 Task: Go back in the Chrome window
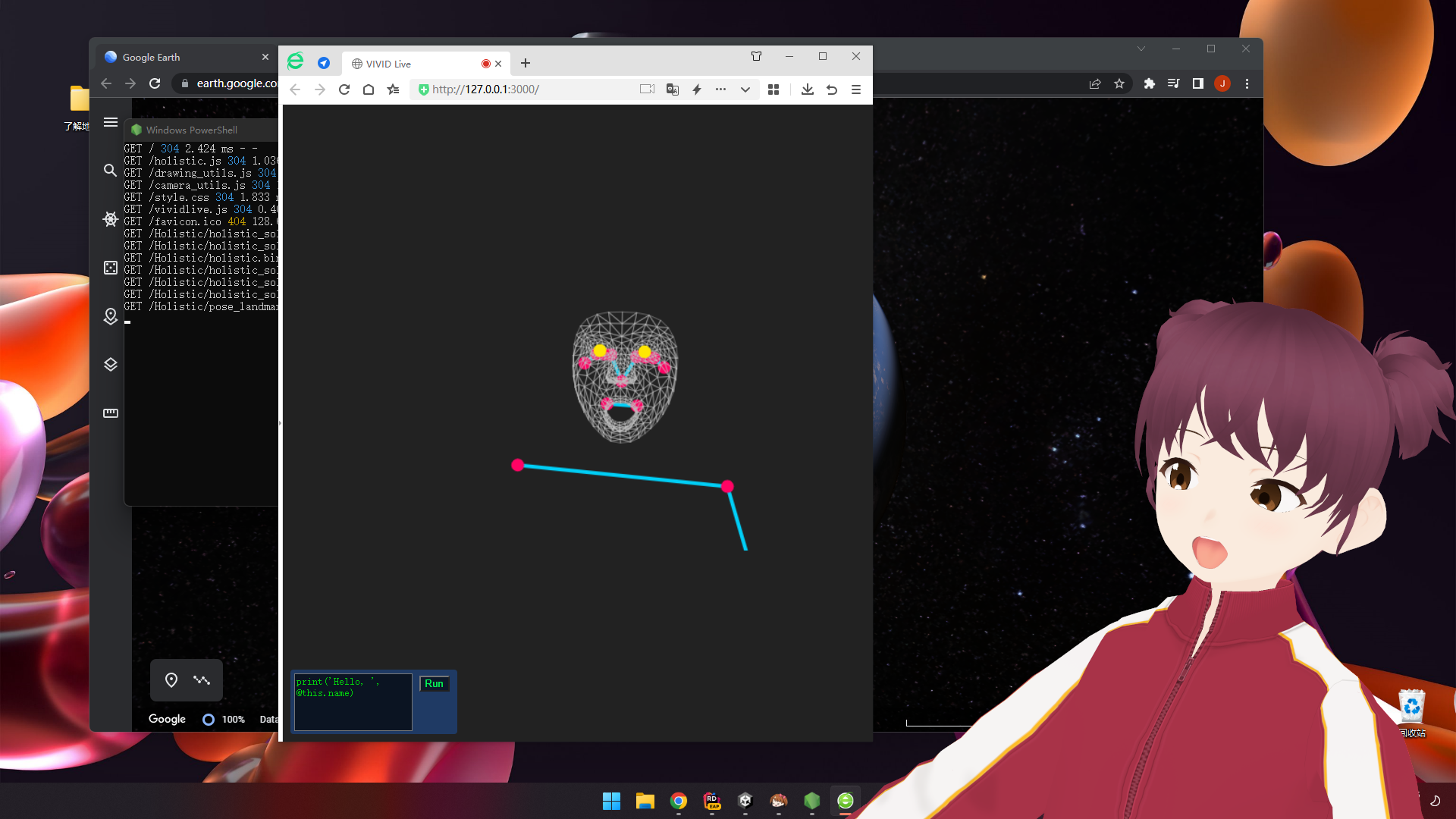click(x=106, y=83)
